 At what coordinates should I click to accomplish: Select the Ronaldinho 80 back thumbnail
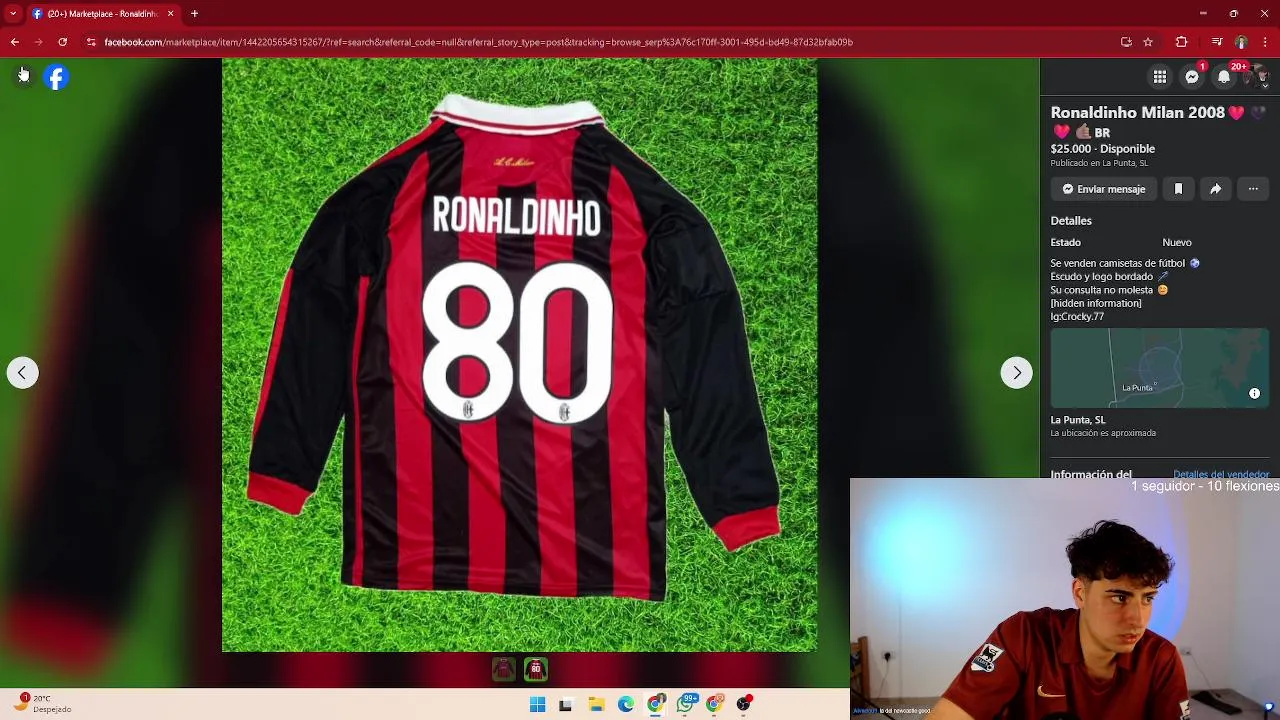pyautogui.click(x=535, y=669)
